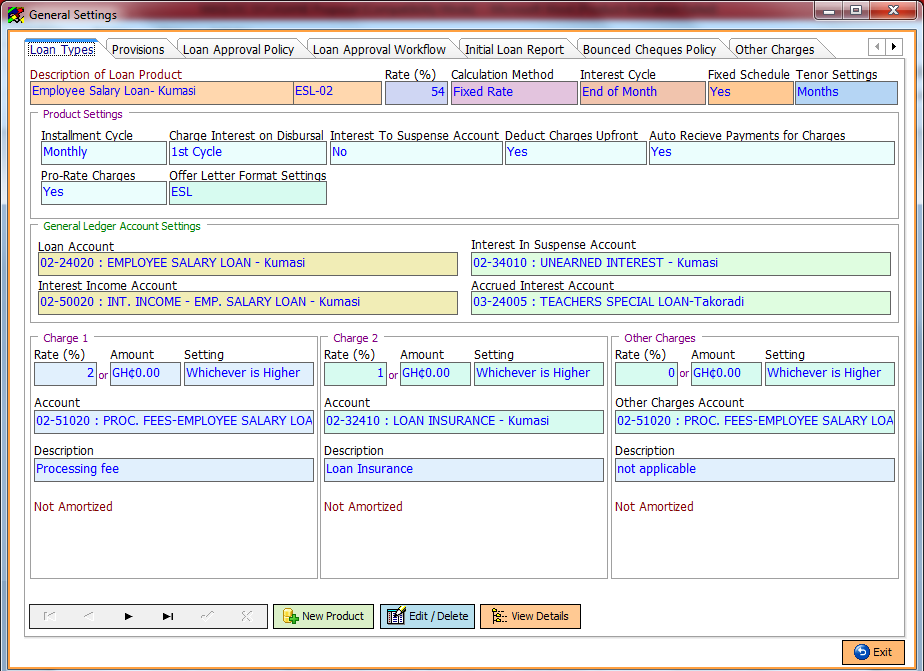Click Other Charges Amount field
Image resolution: width=924 pixels, height=671 pixels.
tap(726, 374)
